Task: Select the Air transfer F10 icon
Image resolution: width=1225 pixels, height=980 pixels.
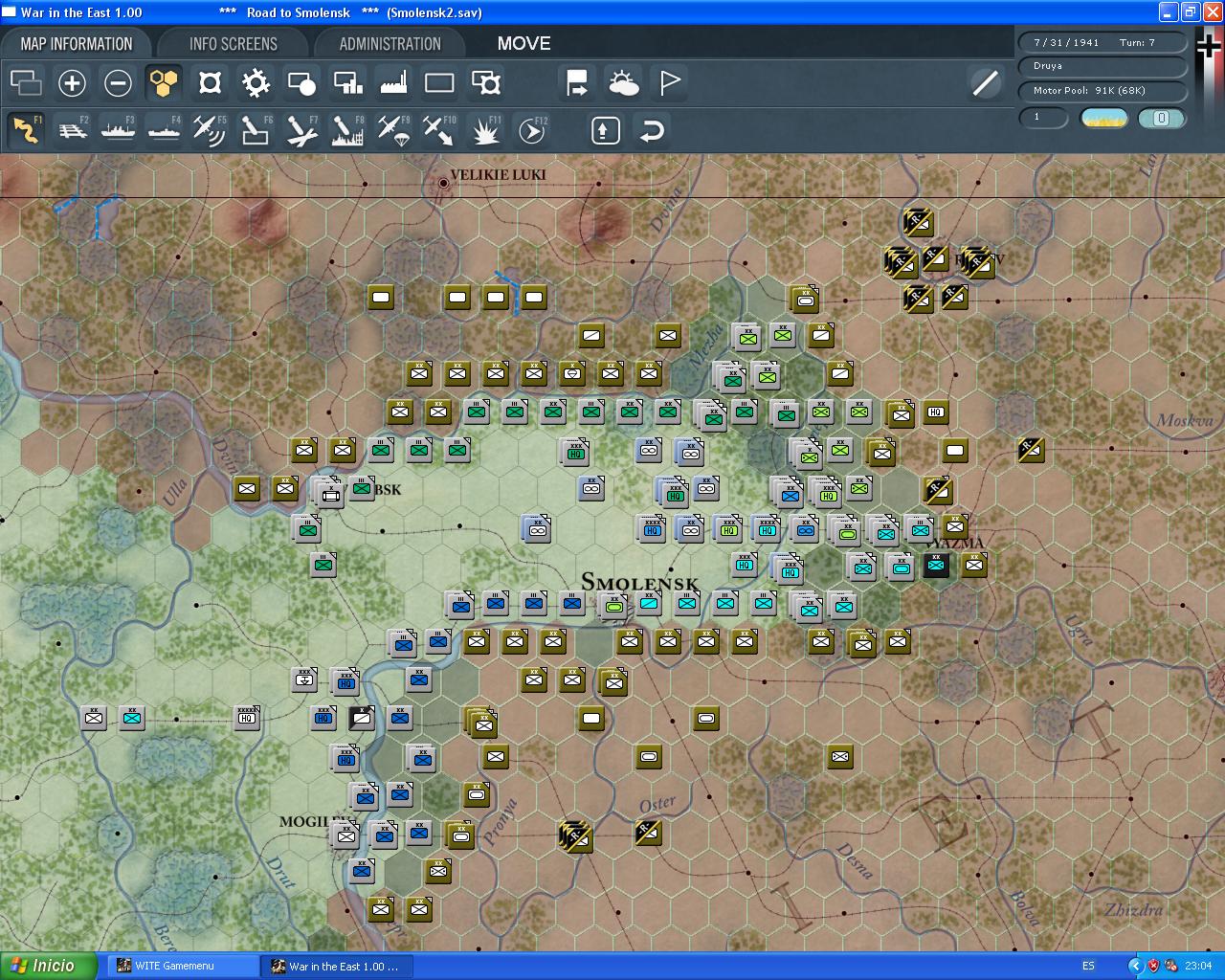Action: tap(439, 130)
